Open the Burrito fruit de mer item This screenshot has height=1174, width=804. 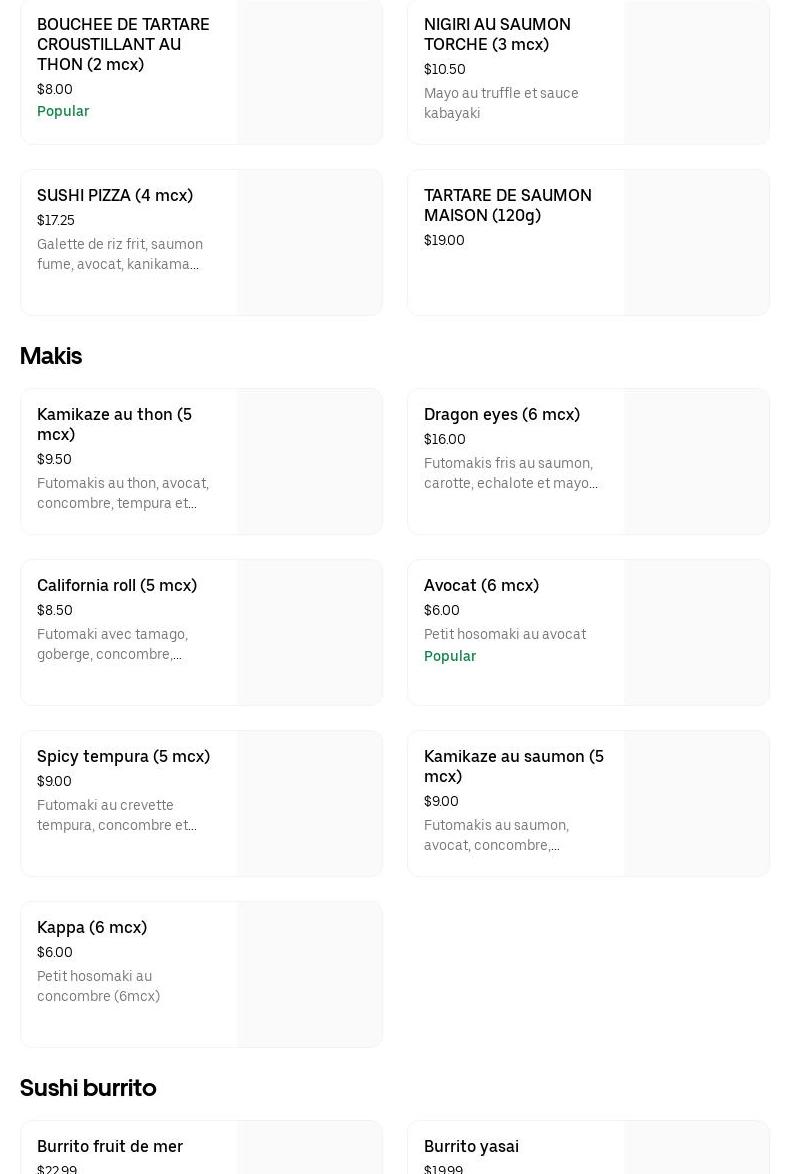pos(110,1146)
